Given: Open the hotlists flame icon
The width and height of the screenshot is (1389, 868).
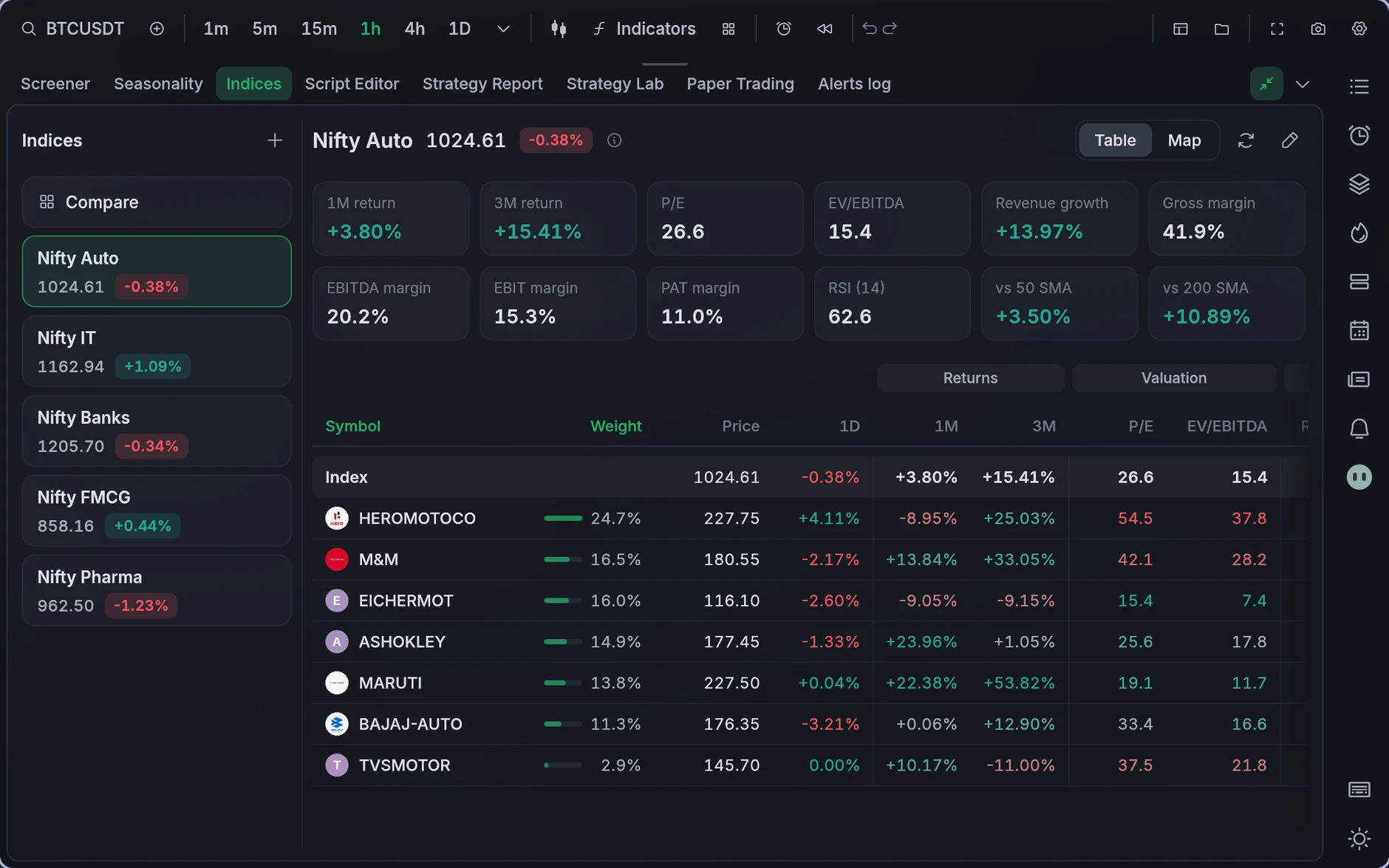Looking at the screenshot, I should coord(1359,233).
